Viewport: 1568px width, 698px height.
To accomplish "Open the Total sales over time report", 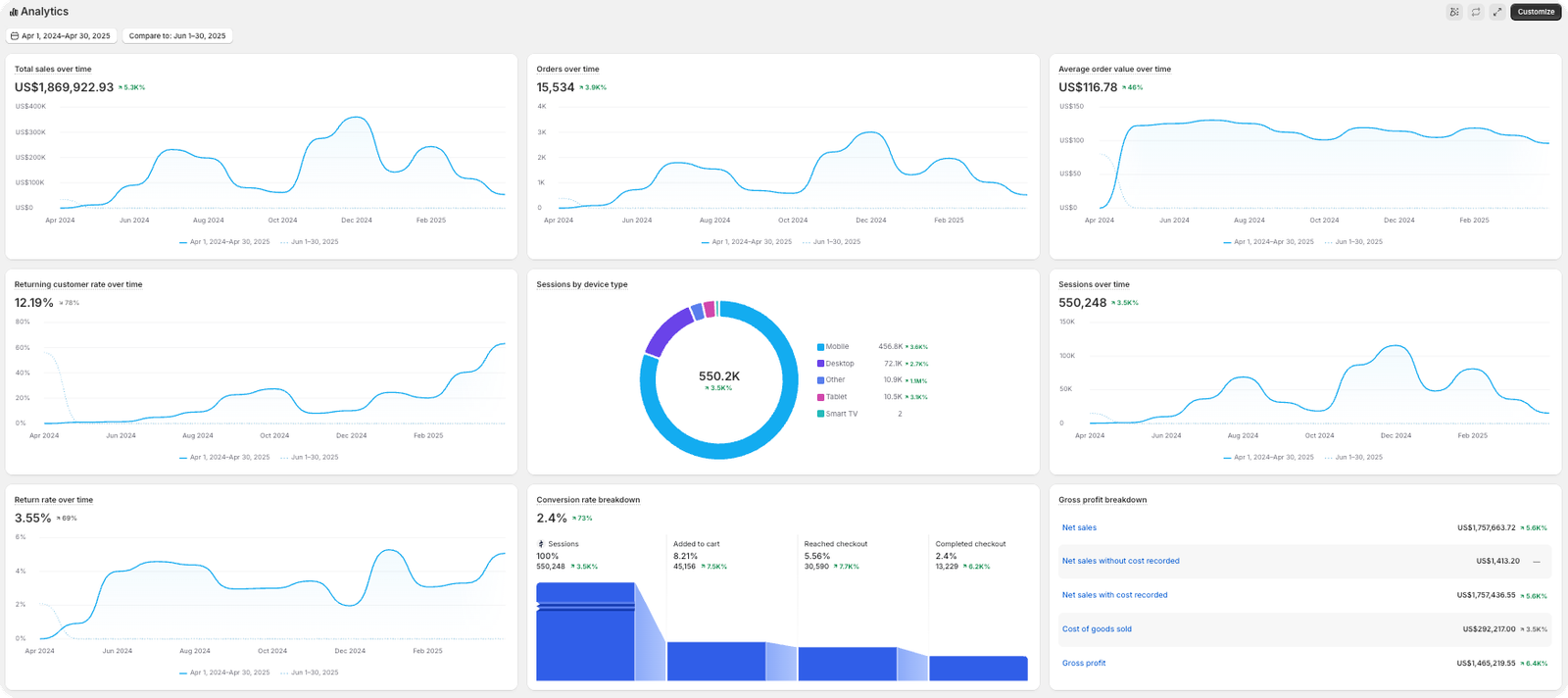I will 53,70.
